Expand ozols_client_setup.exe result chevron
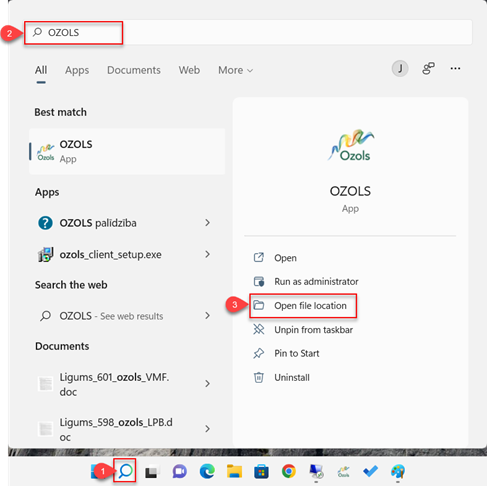 point(207,254)
